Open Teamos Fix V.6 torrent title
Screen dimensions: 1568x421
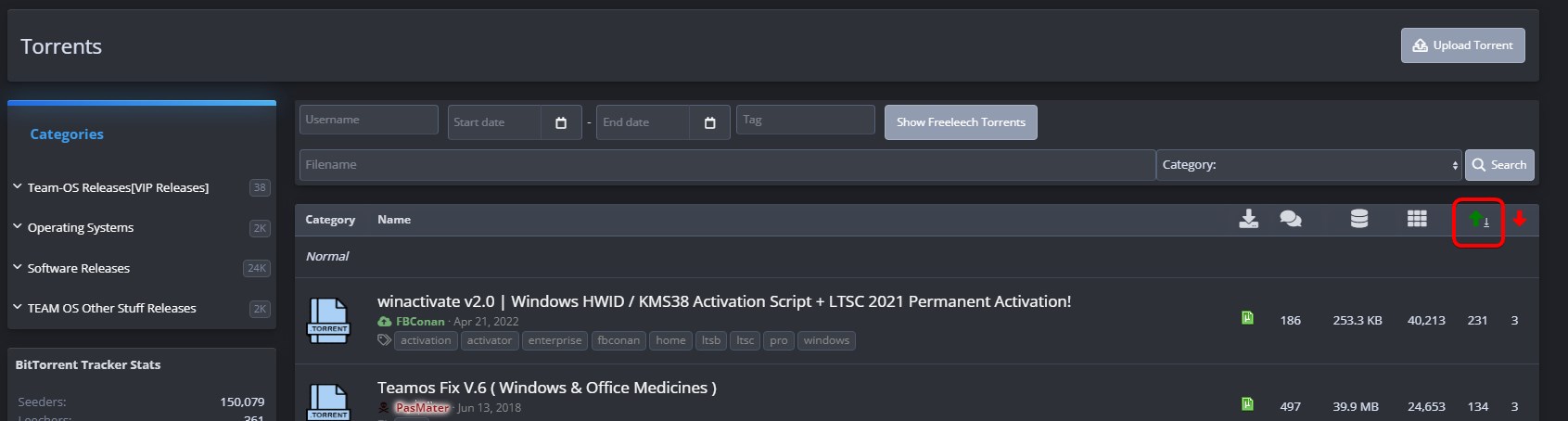pos(547,388)
